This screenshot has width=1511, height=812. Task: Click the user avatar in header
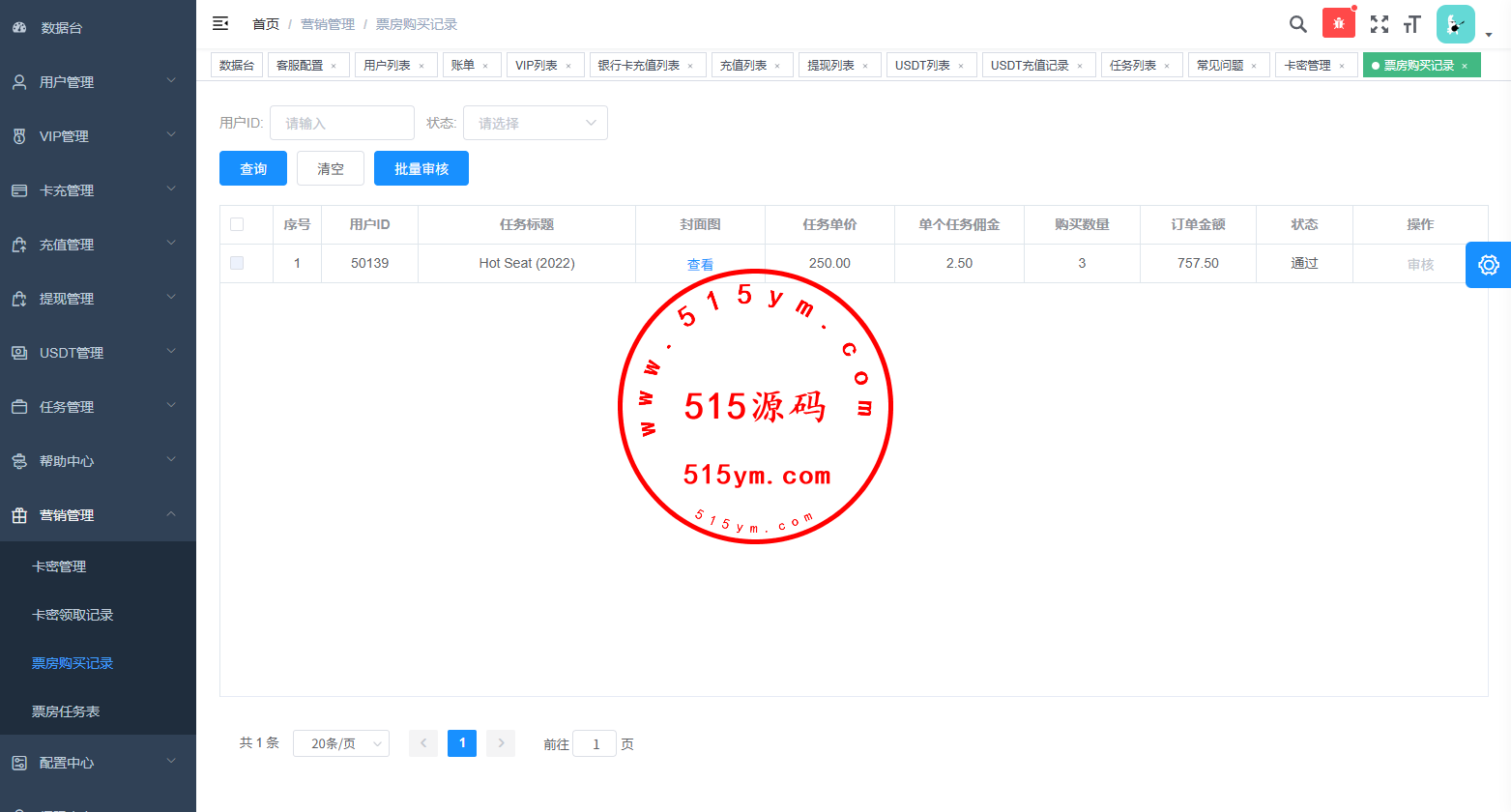(x=1455, y=24)
